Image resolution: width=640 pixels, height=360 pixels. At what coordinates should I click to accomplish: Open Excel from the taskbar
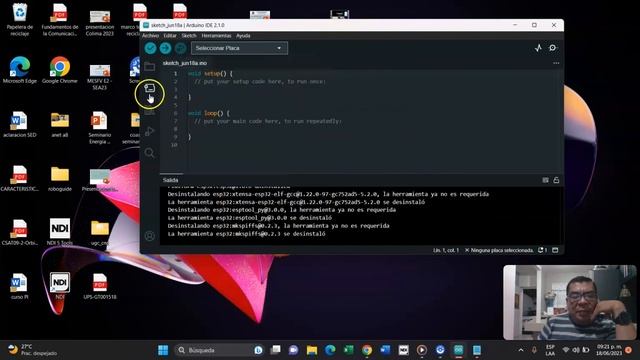[349, 350]
